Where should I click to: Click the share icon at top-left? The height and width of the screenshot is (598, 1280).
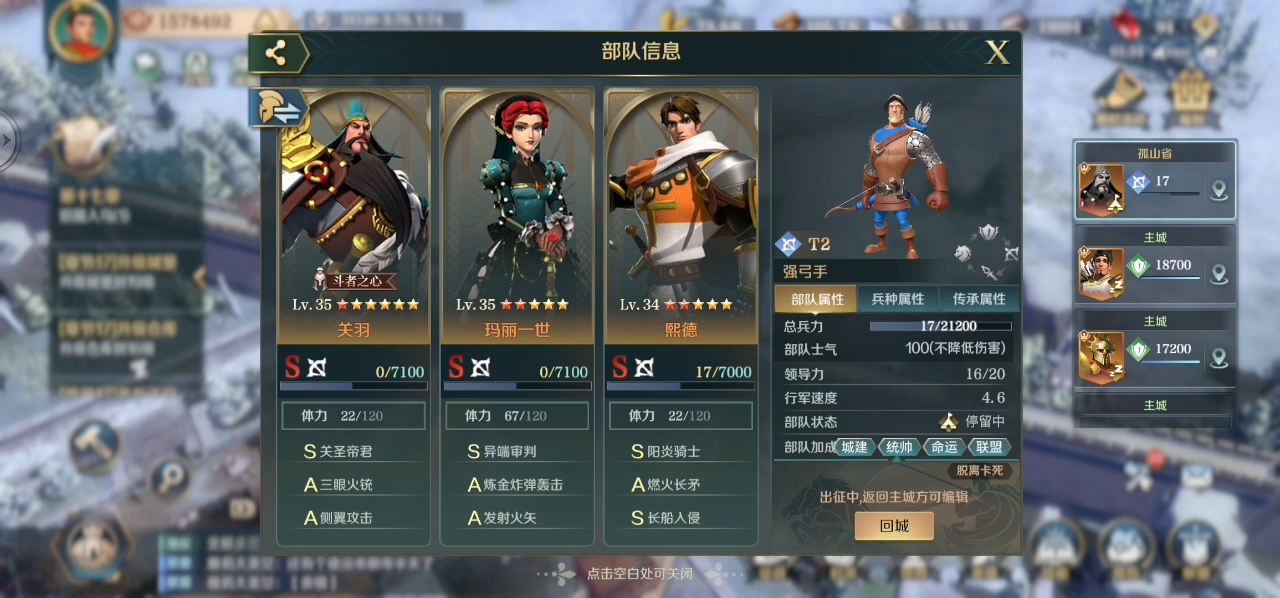(x=277, y=54)
